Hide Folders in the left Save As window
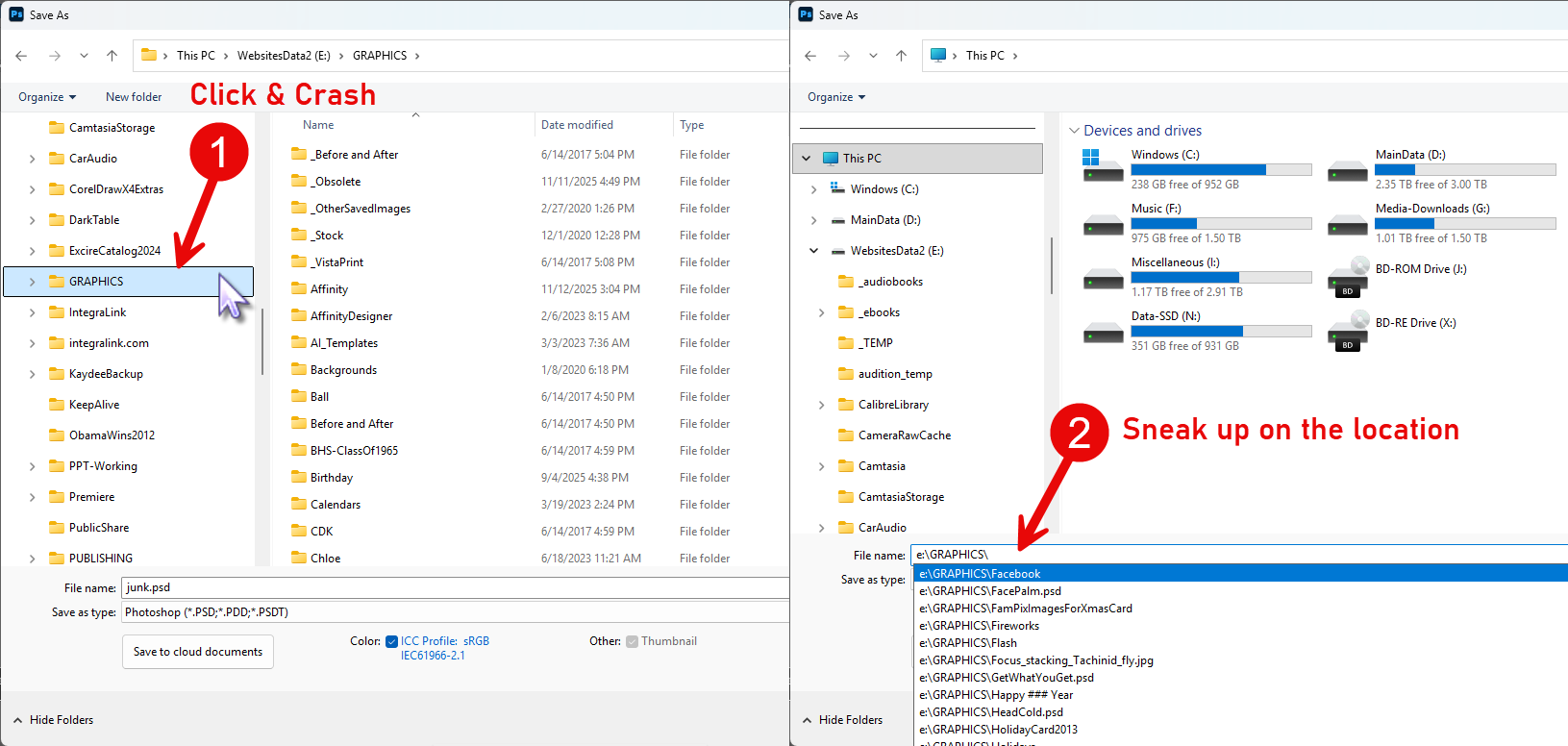This screenshot has width=1568, height=746. point(54,720)
